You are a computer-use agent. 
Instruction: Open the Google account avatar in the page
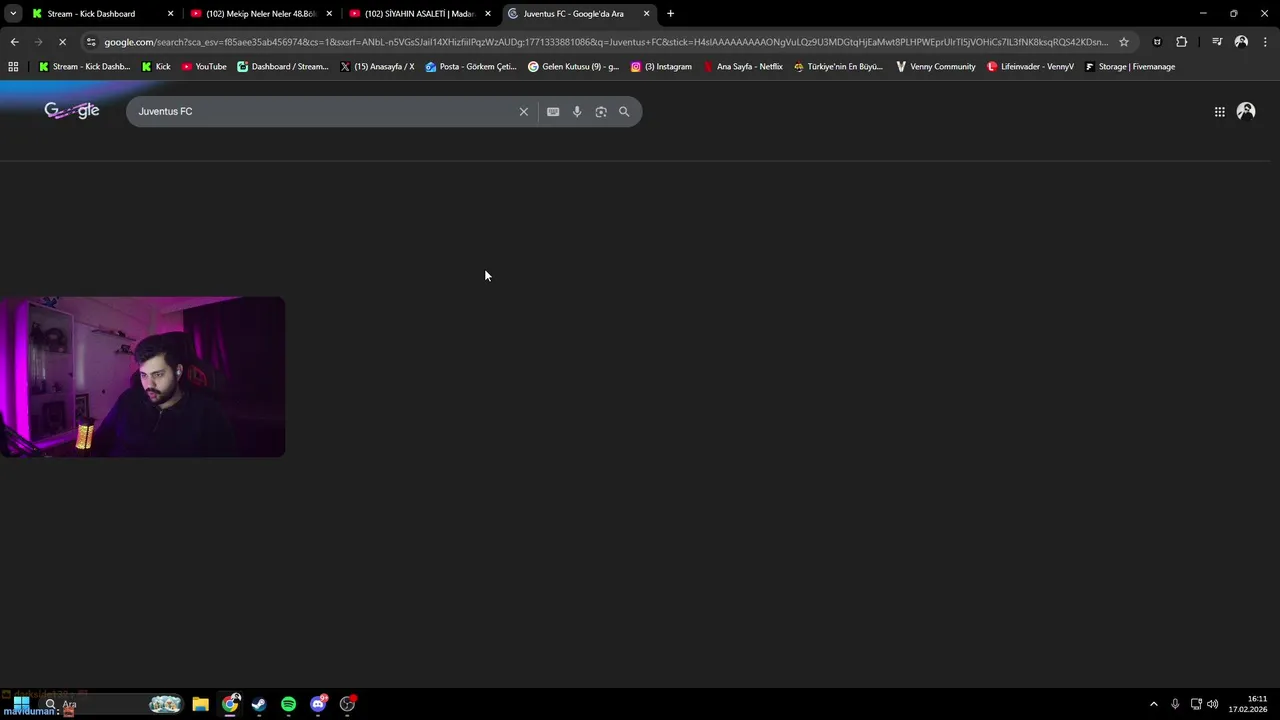(x=1246, y=111)
